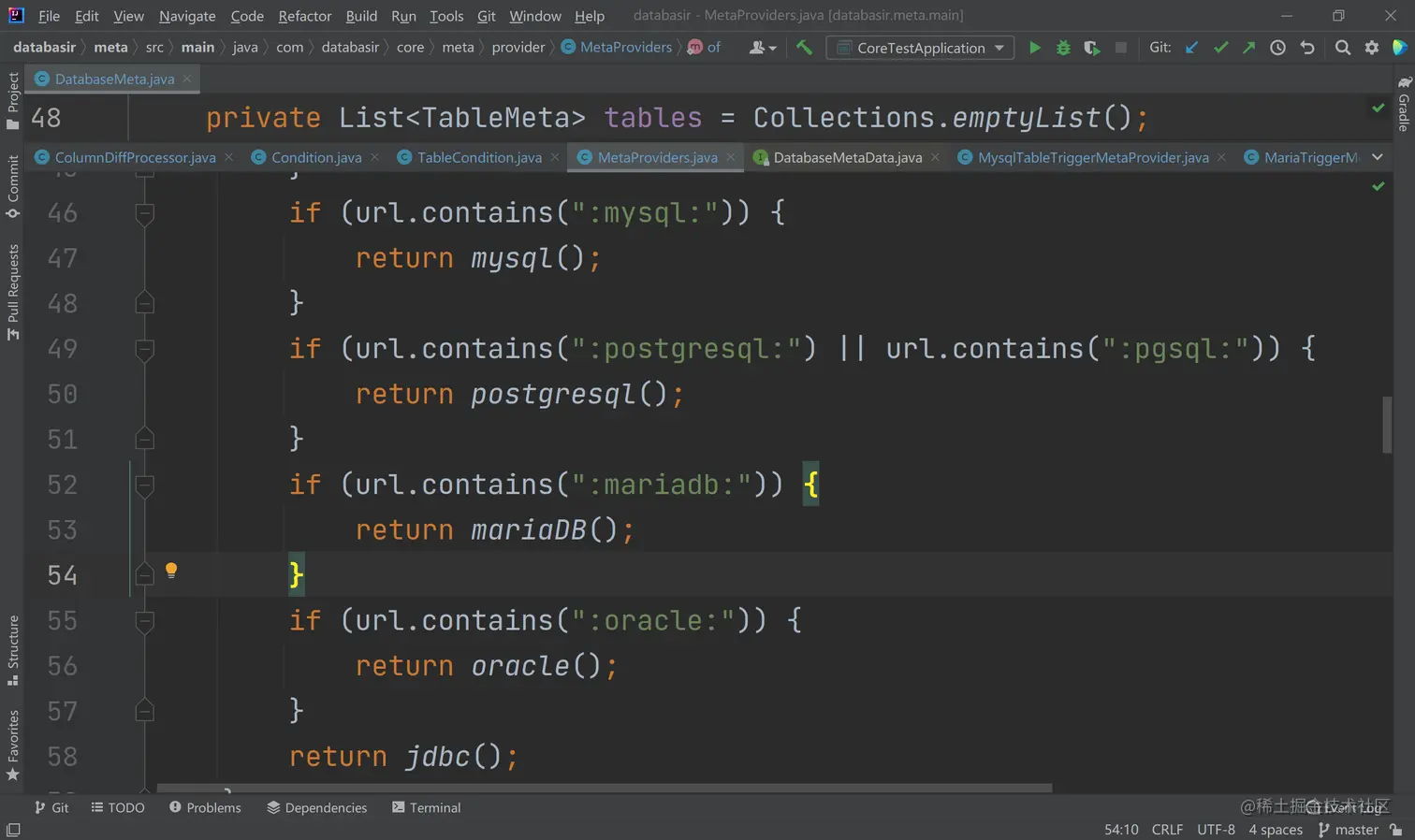Viewport: 1415px width, 840px height.
Task: Open the Terminal tool window
Action: pyautogui.click(x=426, y=807)
